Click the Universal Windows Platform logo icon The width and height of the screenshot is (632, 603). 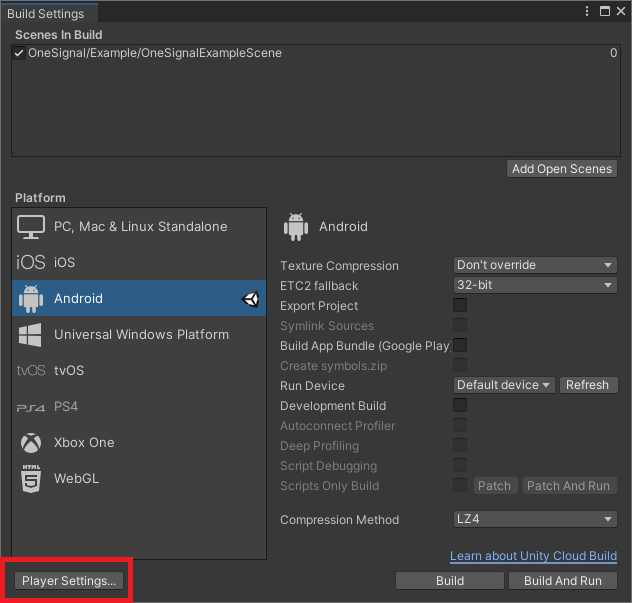(30, 335)
